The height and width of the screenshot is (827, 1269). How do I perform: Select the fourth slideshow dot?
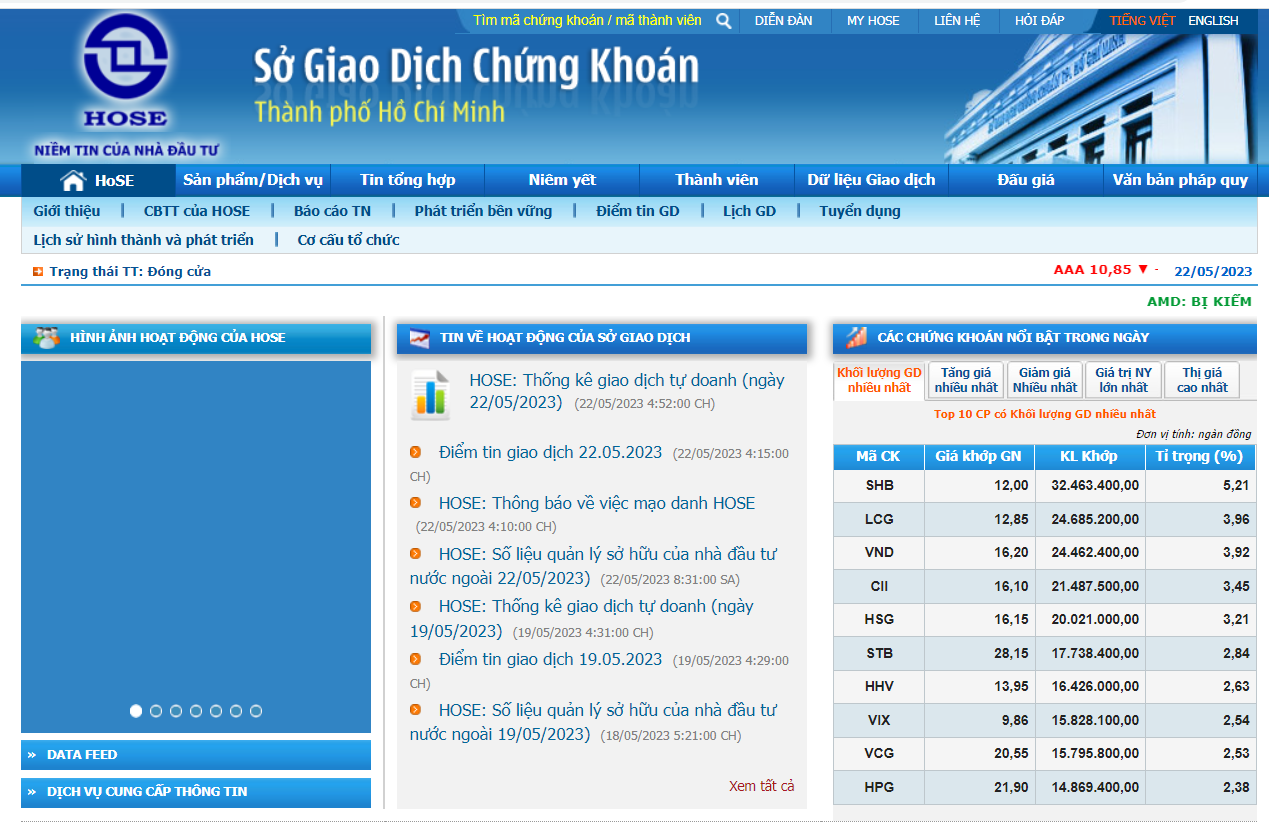(196, 711)
